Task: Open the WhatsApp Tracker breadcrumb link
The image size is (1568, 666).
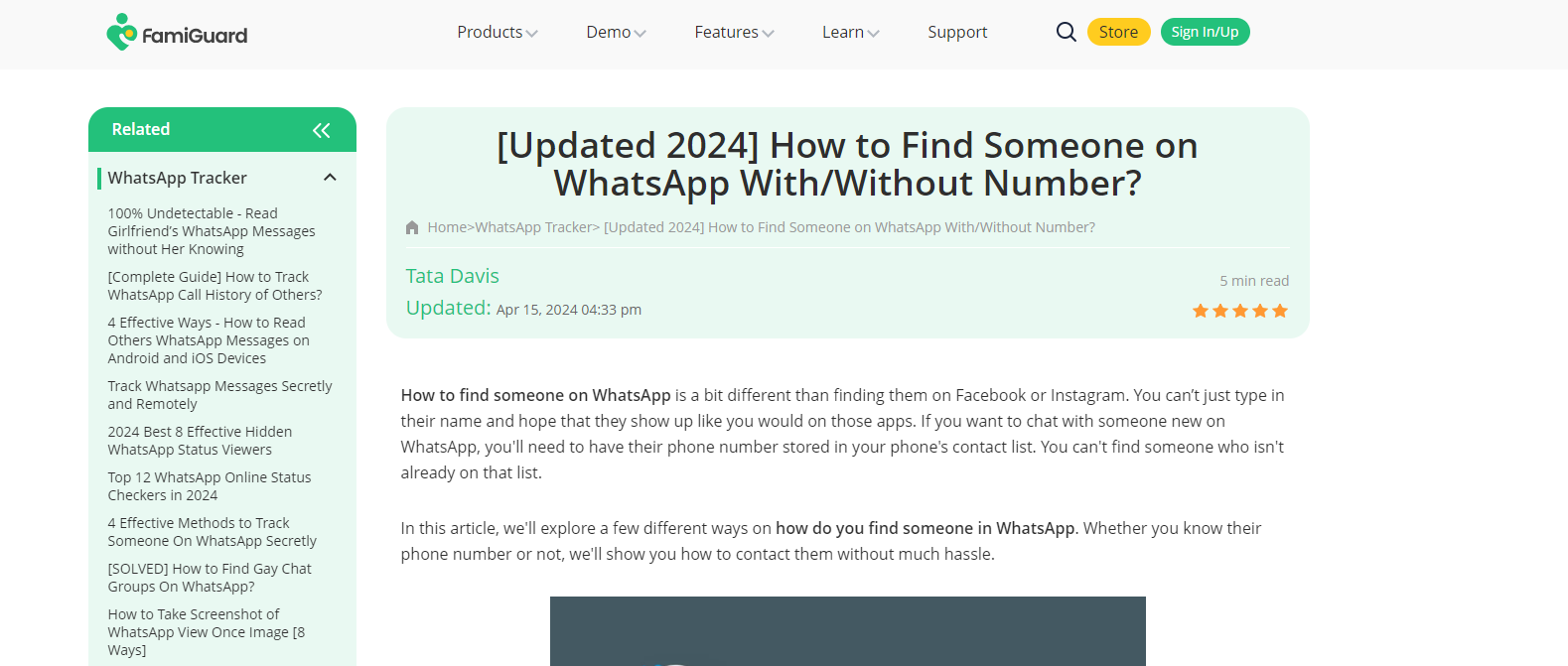Action: click(533, 227)
